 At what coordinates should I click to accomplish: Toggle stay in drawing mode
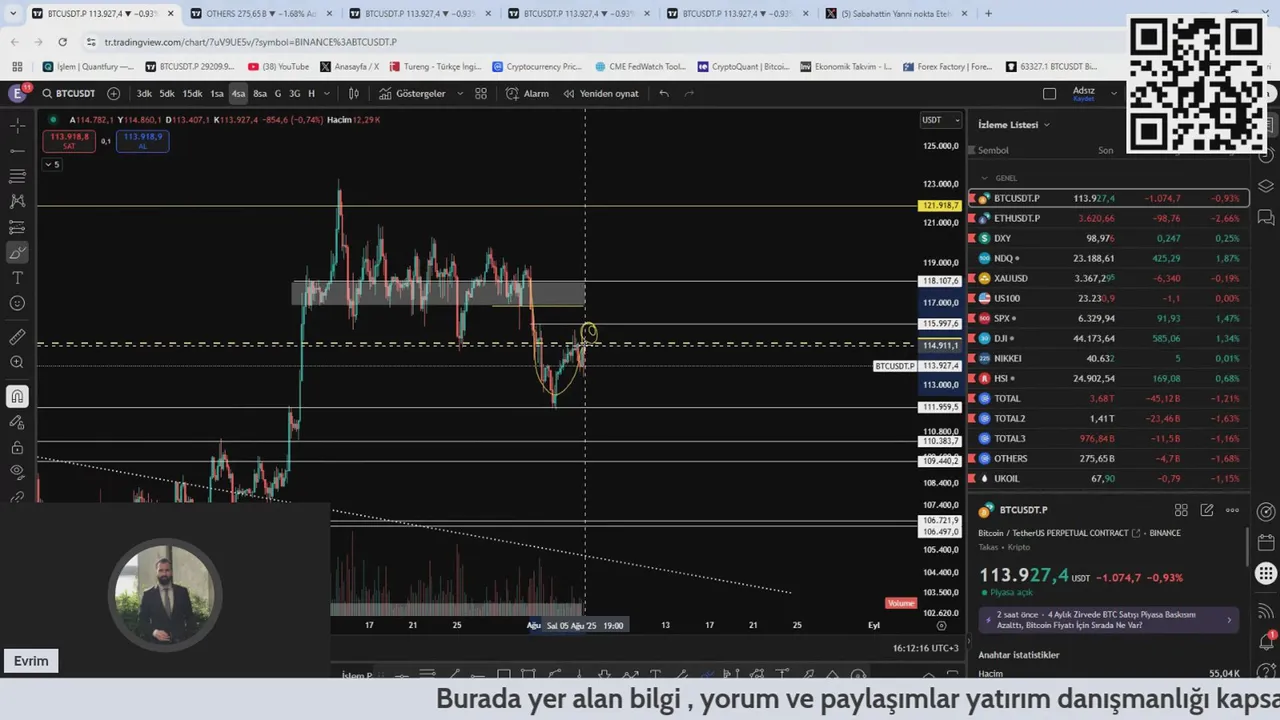pos(17,422)
